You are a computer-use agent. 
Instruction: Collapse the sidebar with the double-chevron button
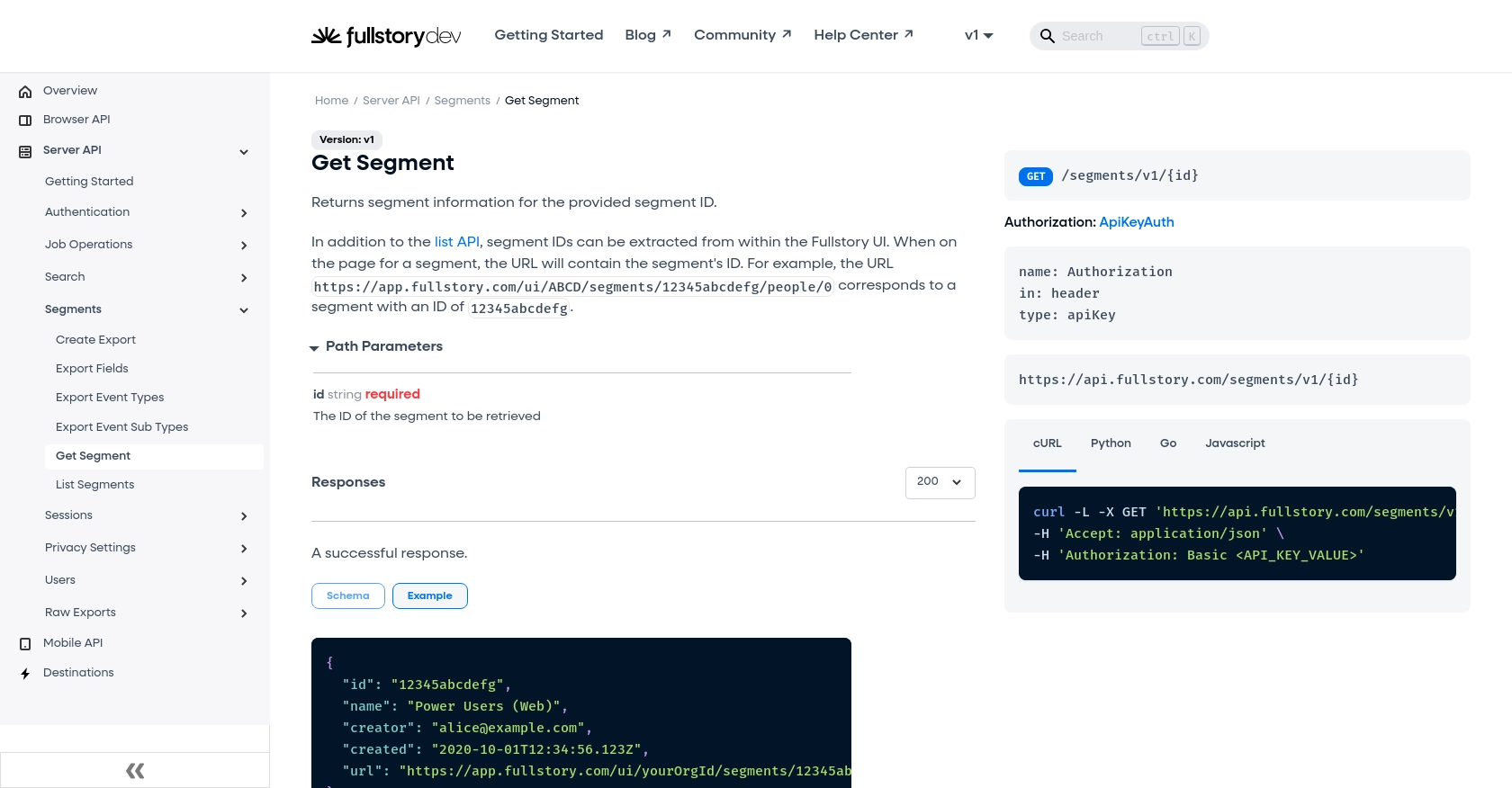(x=135, y=770)
